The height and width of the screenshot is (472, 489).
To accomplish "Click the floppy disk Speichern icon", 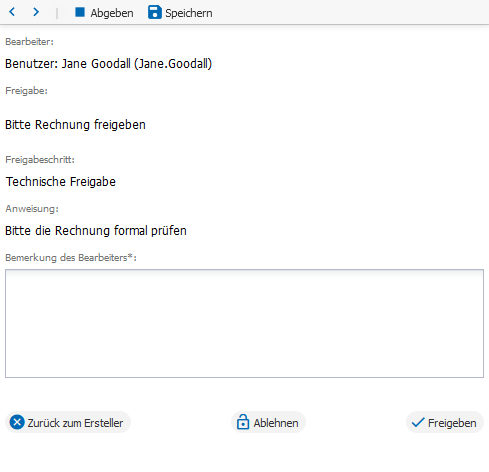I will [x=155, y=12].
